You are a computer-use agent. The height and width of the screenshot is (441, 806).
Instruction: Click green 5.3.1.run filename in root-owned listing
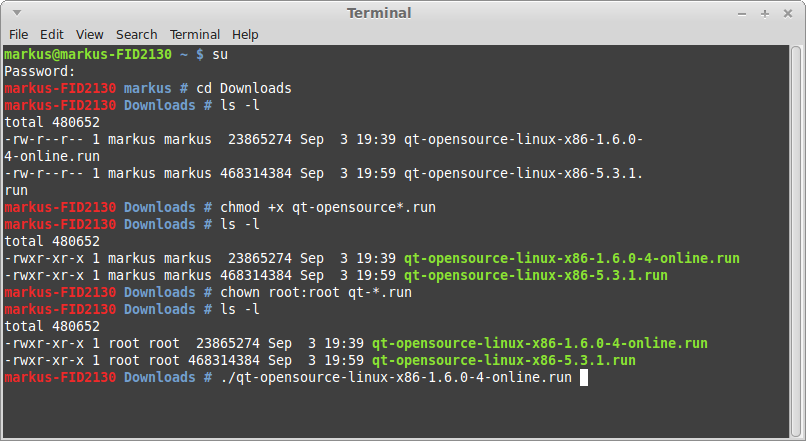coord(503,360)
